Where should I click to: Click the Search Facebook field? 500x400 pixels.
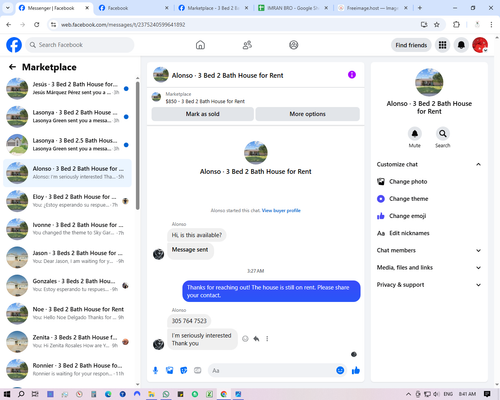(x=80, y=45)
